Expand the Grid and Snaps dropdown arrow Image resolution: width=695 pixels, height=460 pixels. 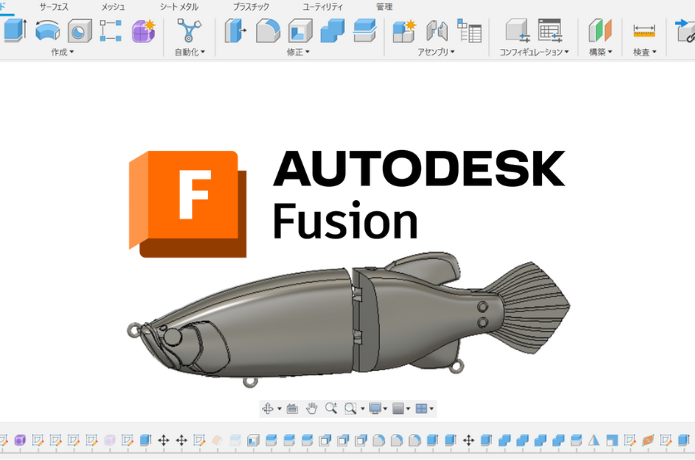pyautogui.click(x=408, y=409)
